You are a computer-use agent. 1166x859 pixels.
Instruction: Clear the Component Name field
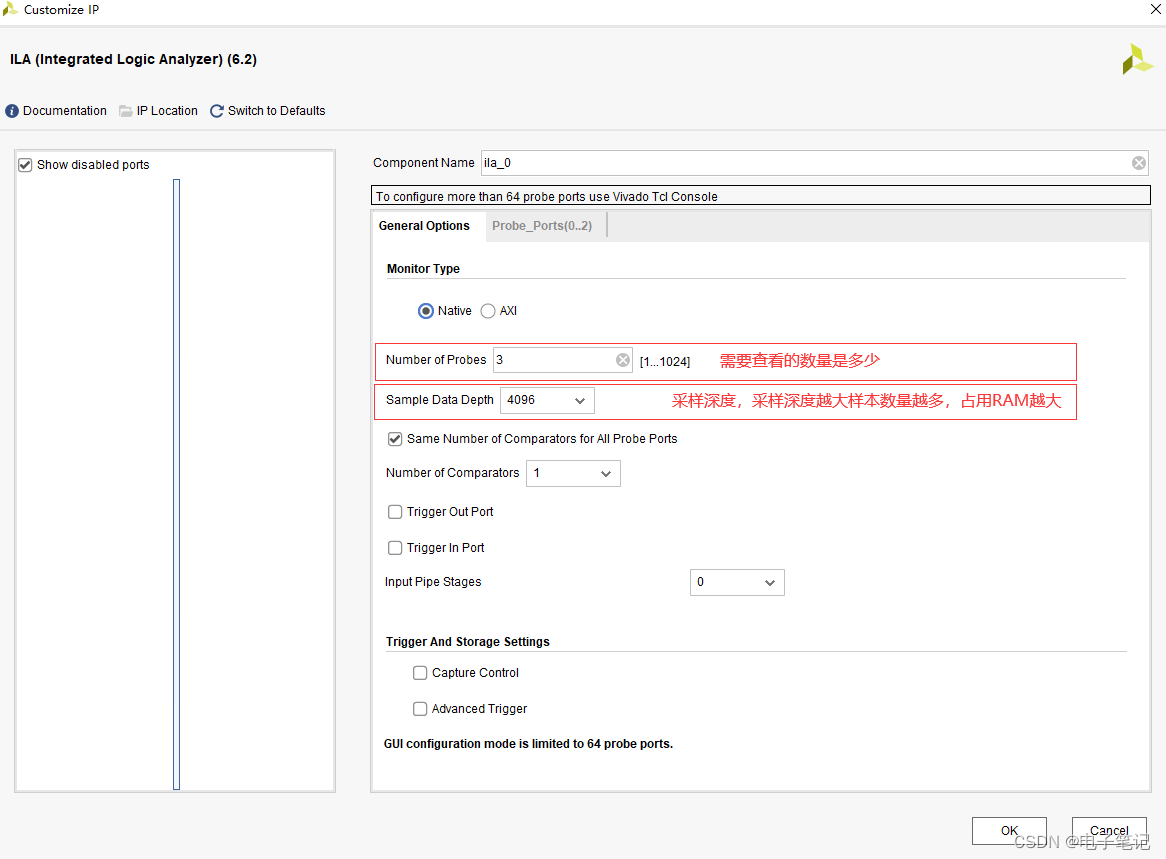1138,163
